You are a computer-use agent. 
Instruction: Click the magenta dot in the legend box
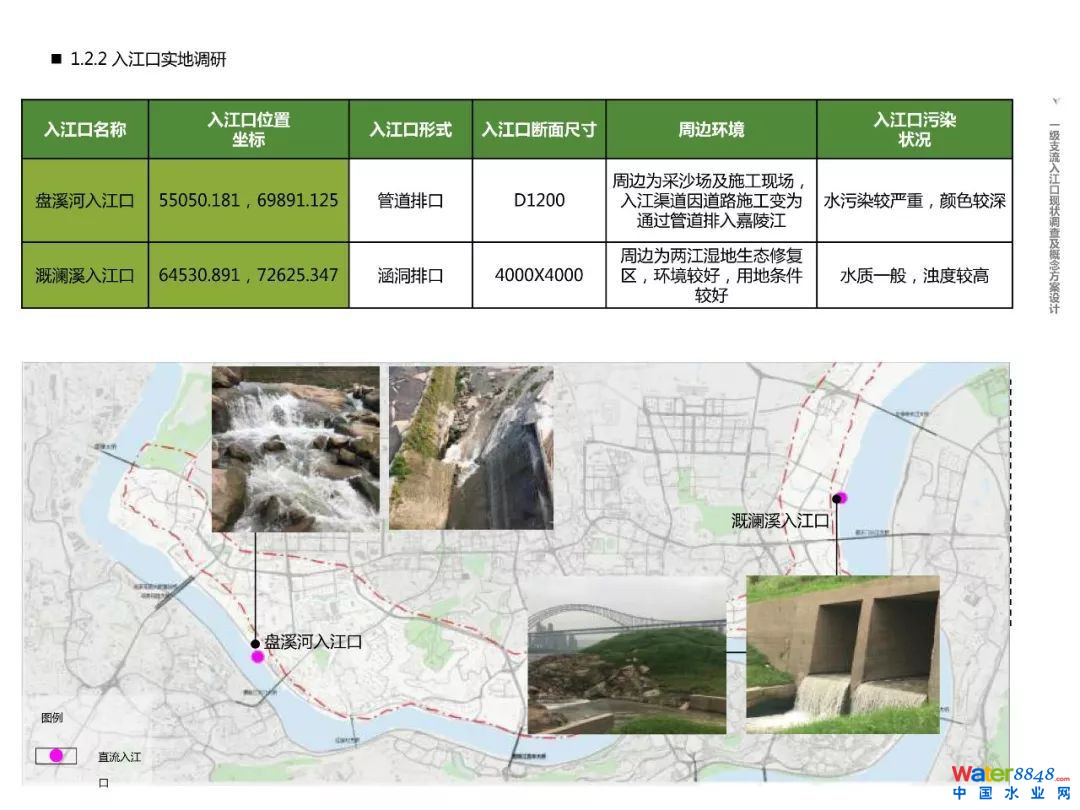pyautogui.click(x=56, y=755)
